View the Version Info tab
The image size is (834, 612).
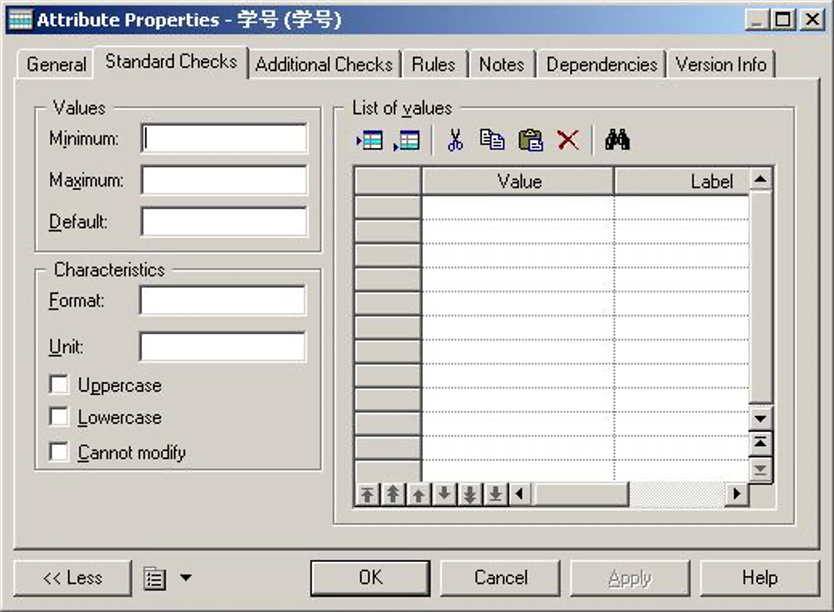pos(721,65)
